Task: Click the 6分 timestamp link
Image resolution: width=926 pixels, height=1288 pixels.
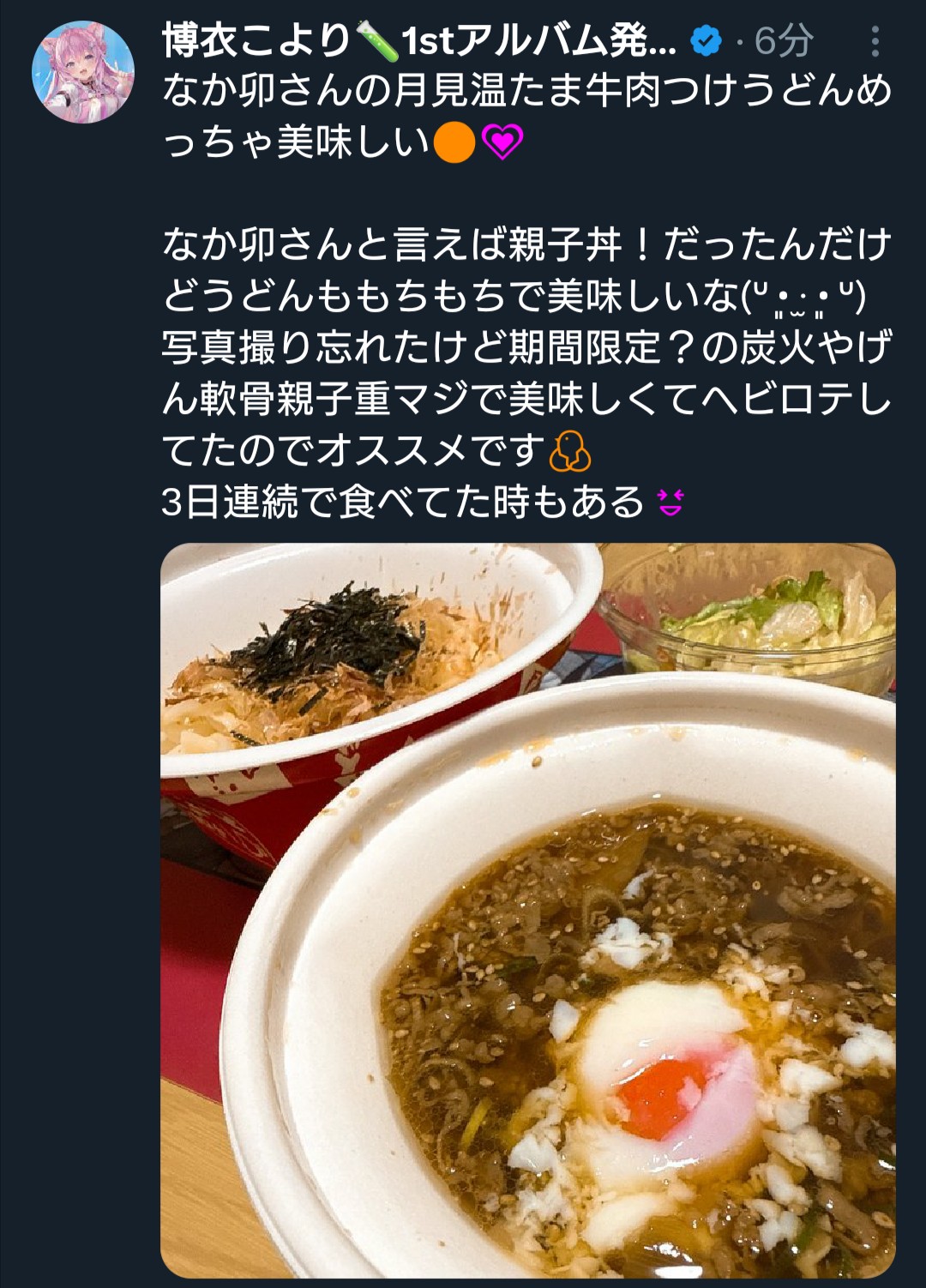Action: (784, 40)
